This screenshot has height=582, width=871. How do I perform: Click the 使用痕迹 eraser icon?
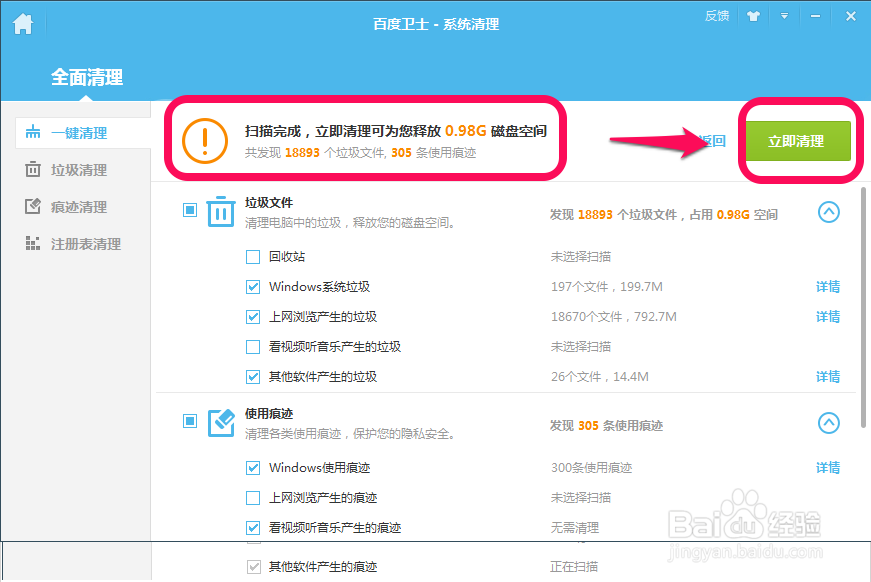click(221, 423)
